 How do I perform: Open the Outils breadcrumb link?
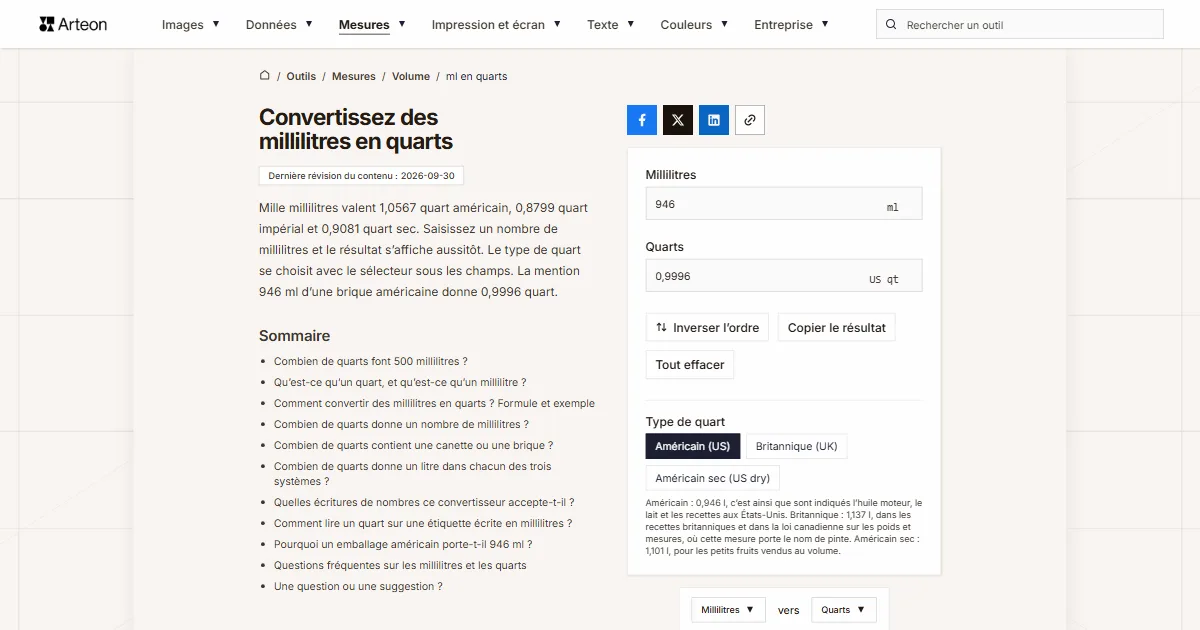pyautogui.click(x=301, y=76)
